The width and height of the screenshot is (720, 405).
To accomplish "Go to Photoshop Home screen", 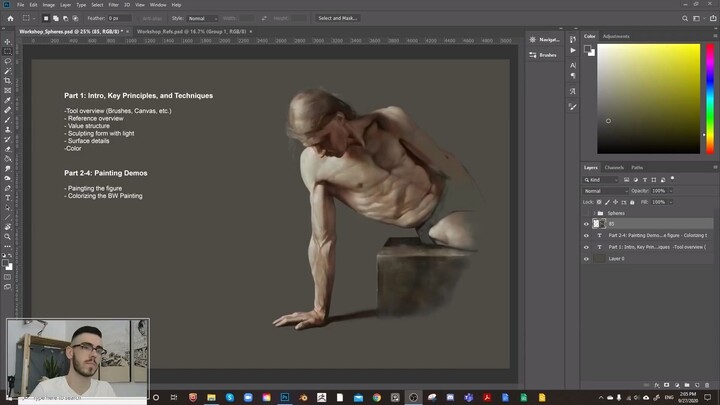I will pos(10,18).
